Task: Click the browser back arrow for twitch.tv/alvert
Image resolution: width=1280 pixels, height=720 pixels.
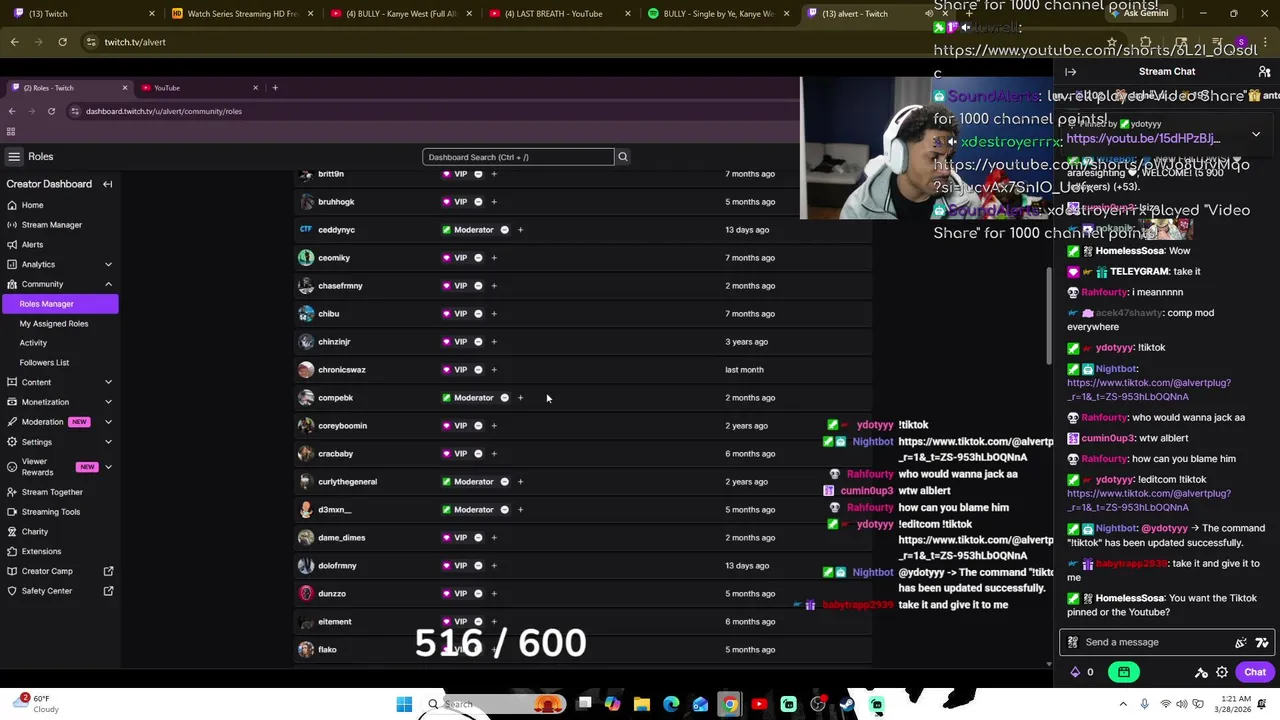Action: [14, 42]
